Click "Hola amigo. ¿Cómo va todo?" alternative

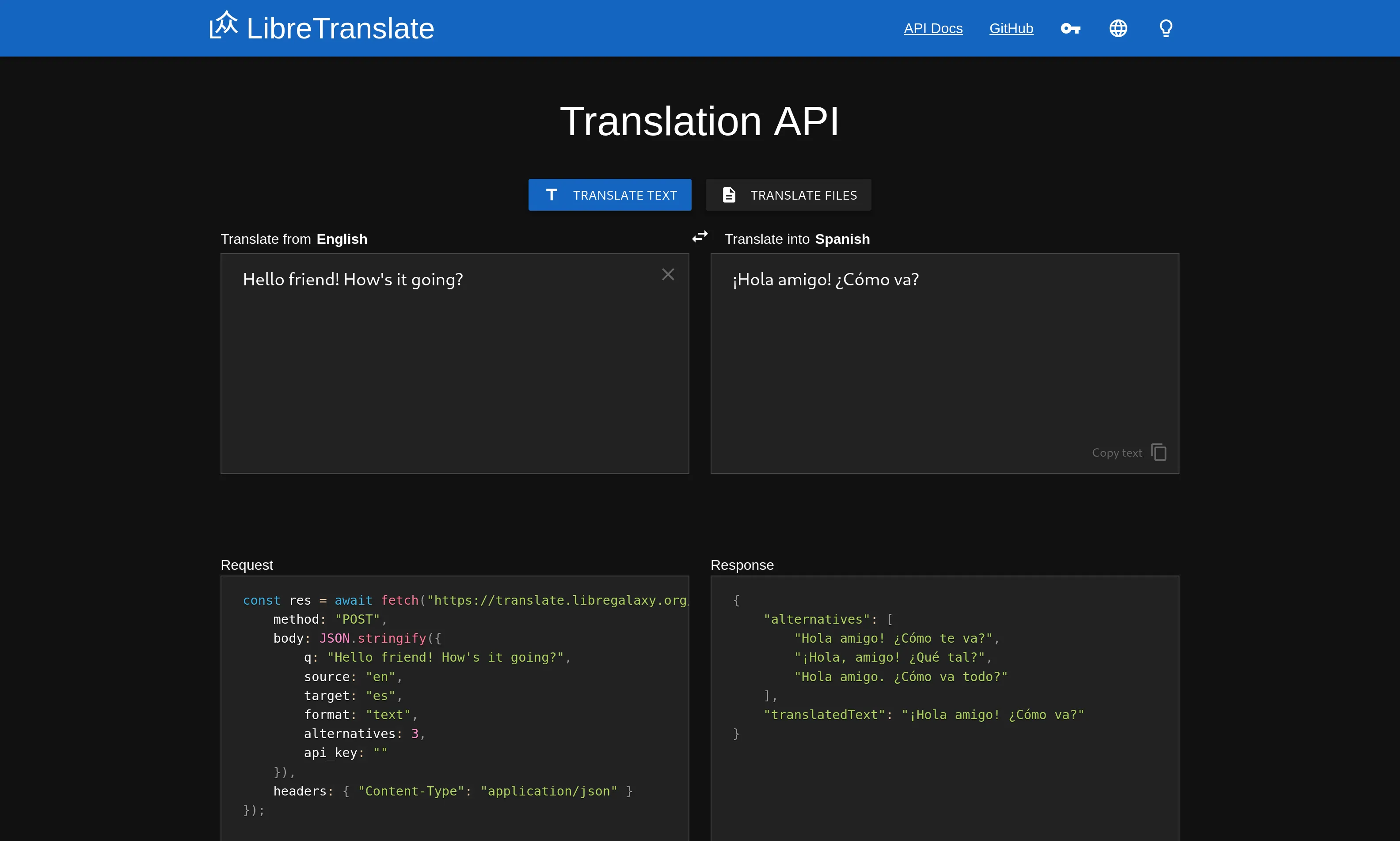point(901,677)
